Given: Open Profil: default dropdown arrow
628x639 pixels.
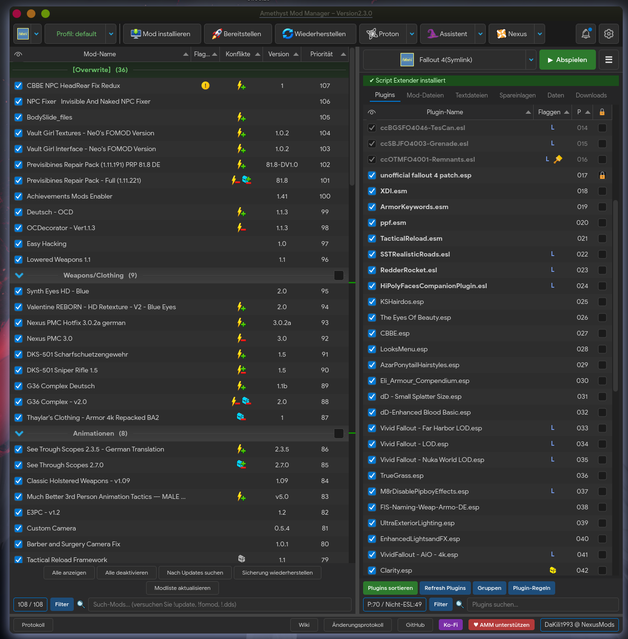Looking at the screenshot, I should pos(111,34).
